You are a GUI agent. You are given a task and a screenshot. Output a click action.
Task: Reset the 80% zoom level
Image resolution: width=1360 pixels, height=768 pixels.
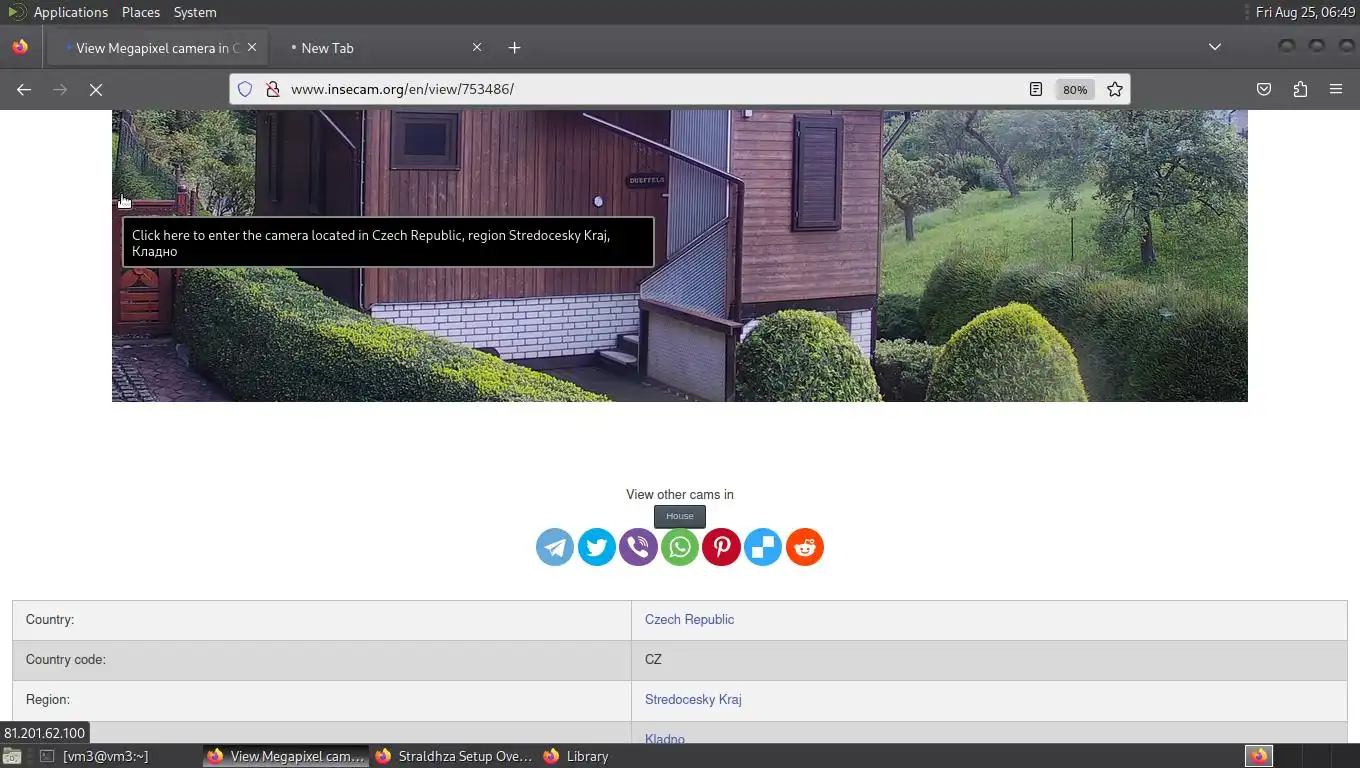pyautogui.click(x=1075, y=89)
